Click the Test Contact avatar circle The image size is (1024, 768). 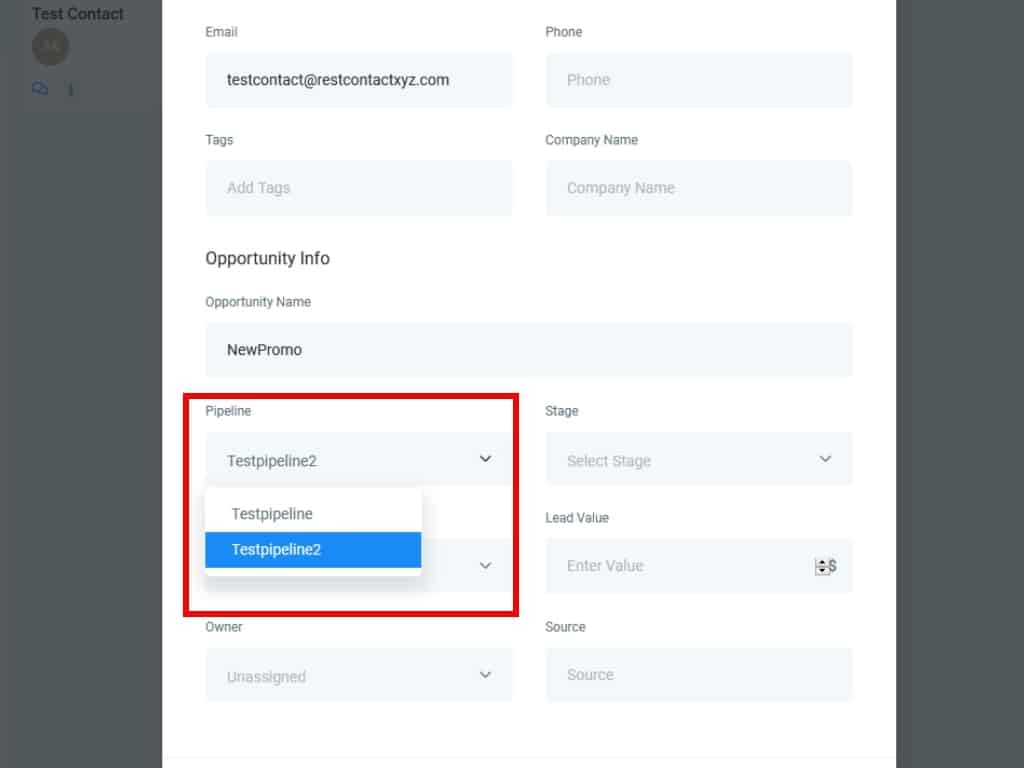pos(51,47)
